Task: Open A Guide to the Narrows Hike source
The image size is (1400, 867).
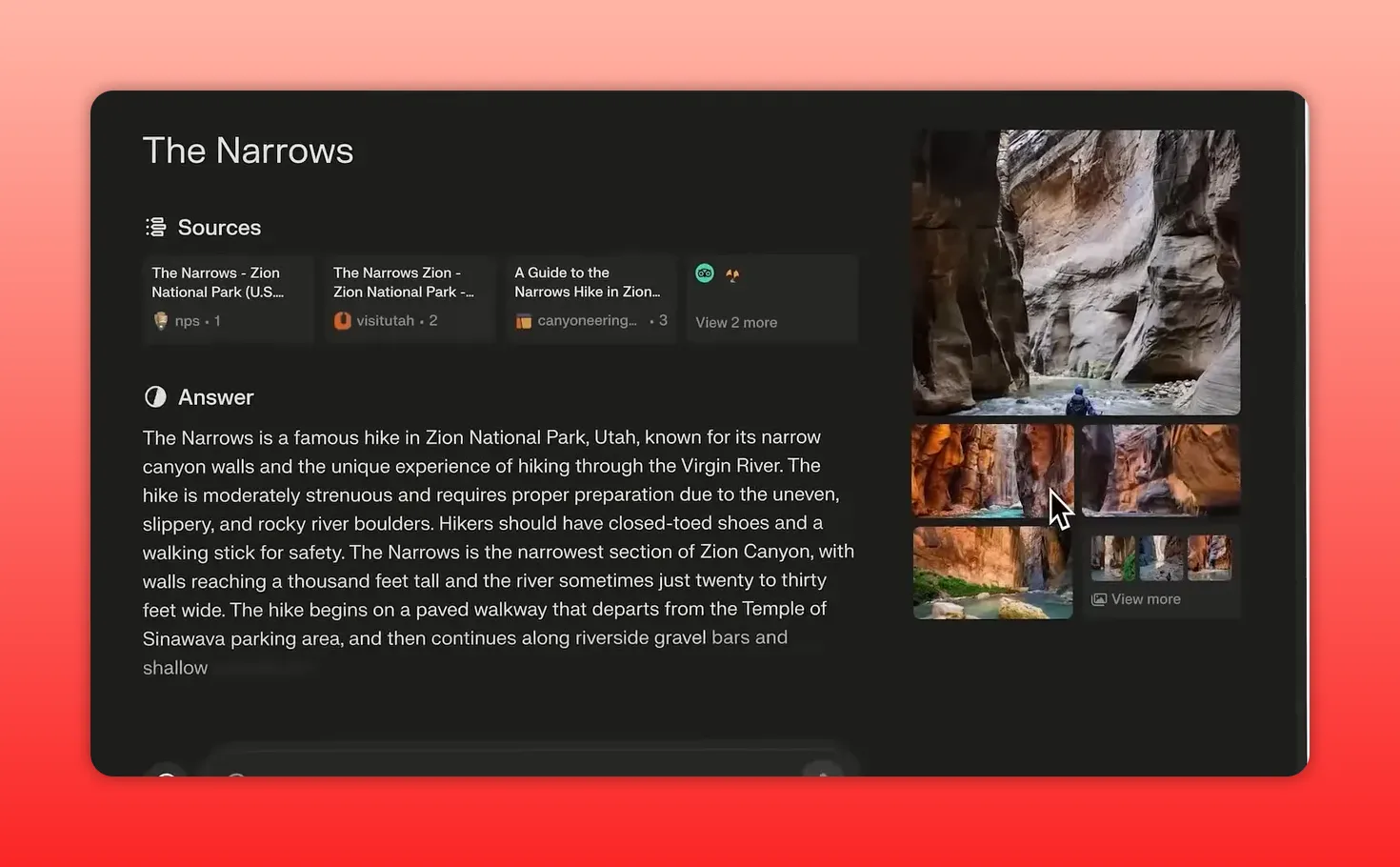Action: pyautogui.click(x=590, y=296)
